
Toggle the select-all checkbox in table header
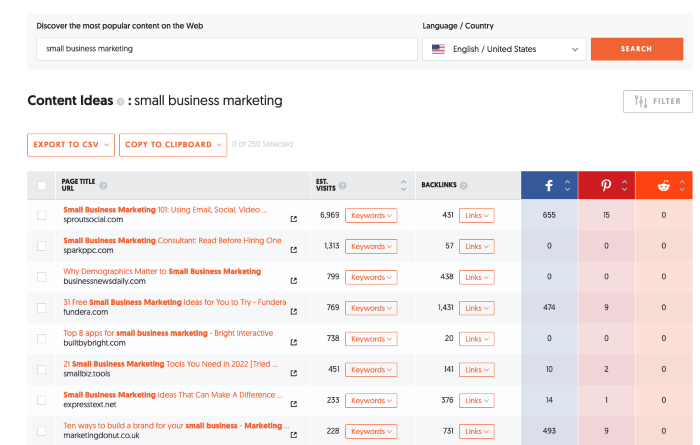click(41, 186)
